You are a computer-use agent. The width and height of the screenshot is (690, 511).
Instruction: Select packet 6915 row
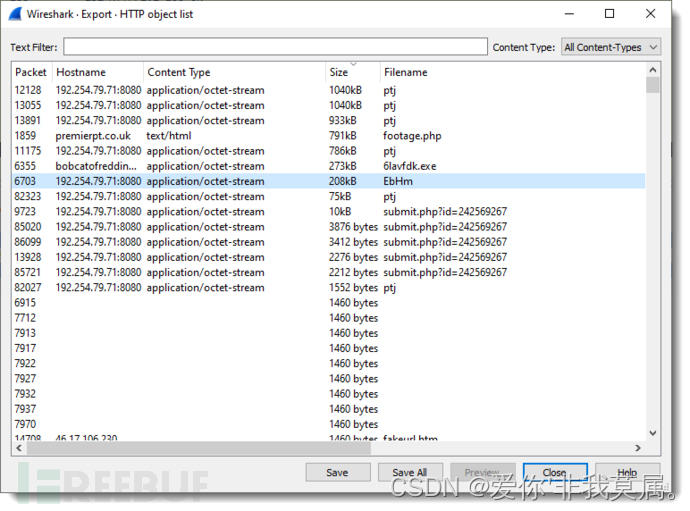click(x=328, y=303)
